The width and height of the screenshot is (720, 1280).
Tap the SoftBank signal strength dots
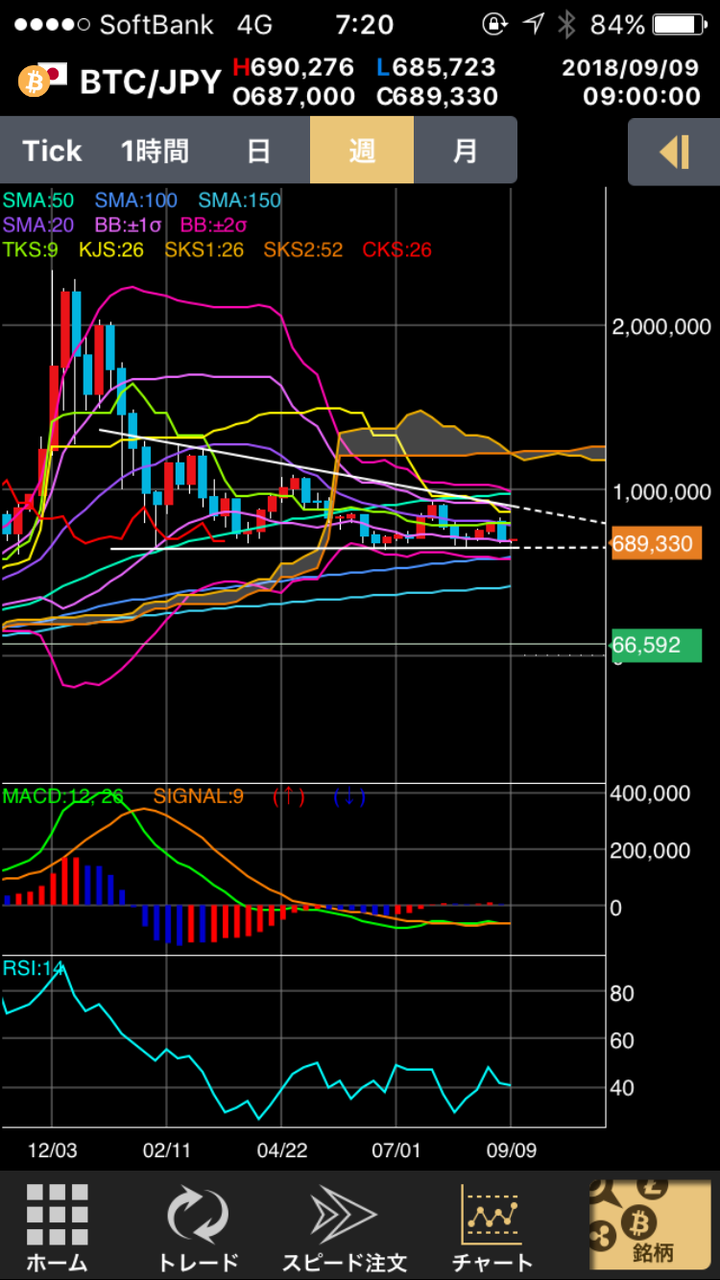tap(50, 25)
